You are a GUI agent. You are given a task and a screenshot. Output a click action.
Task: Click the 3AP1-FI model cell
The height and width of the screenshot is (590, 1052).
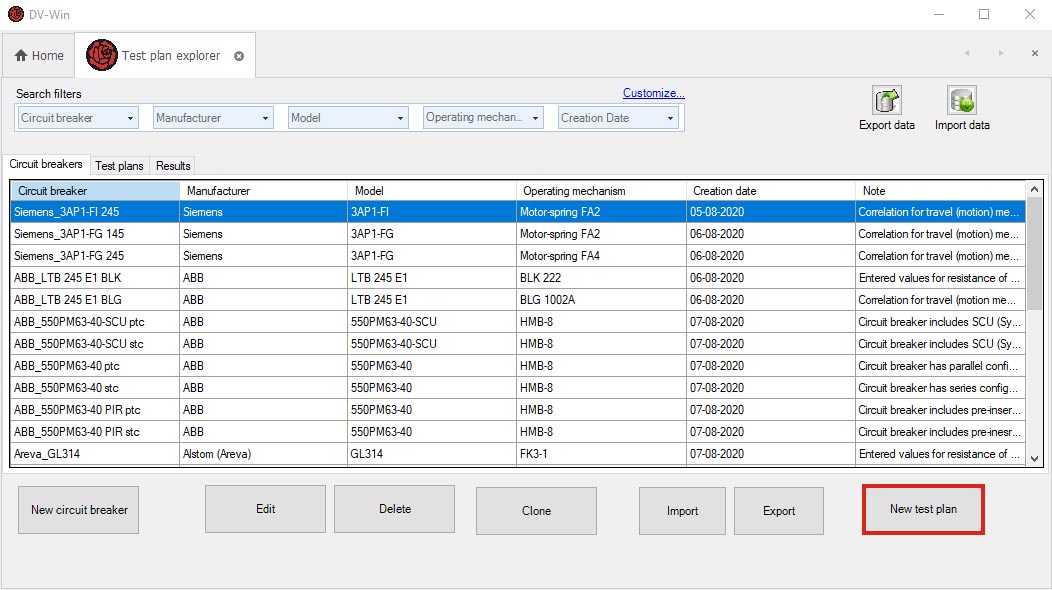432,212
